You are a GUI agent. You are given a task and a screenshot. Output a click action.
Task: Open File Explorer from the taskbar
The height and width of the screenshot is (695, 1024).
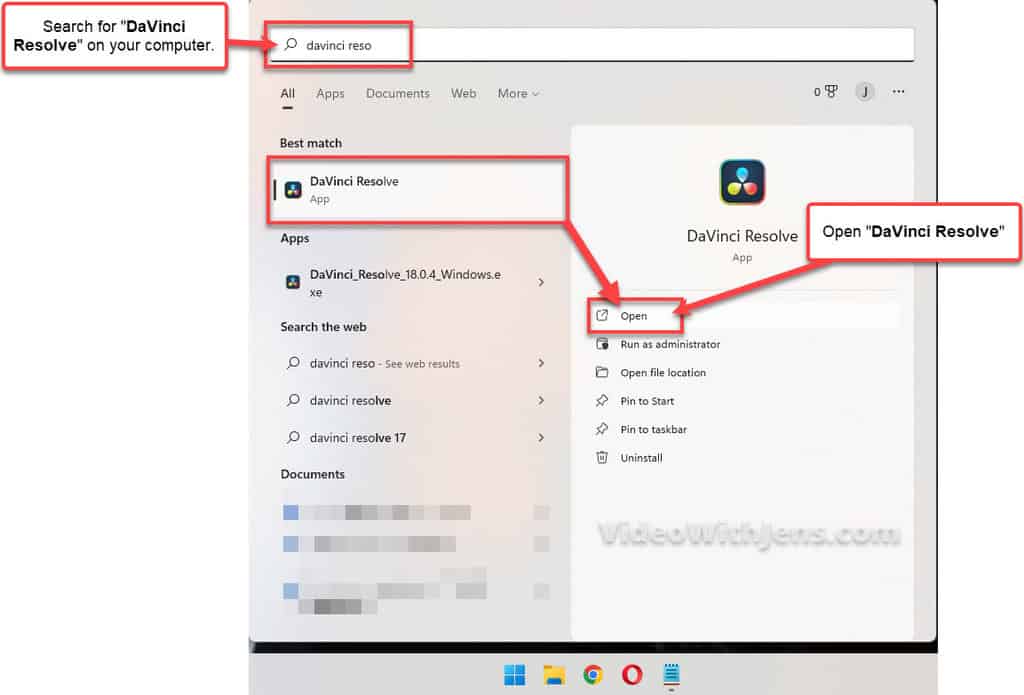[554, 675]
